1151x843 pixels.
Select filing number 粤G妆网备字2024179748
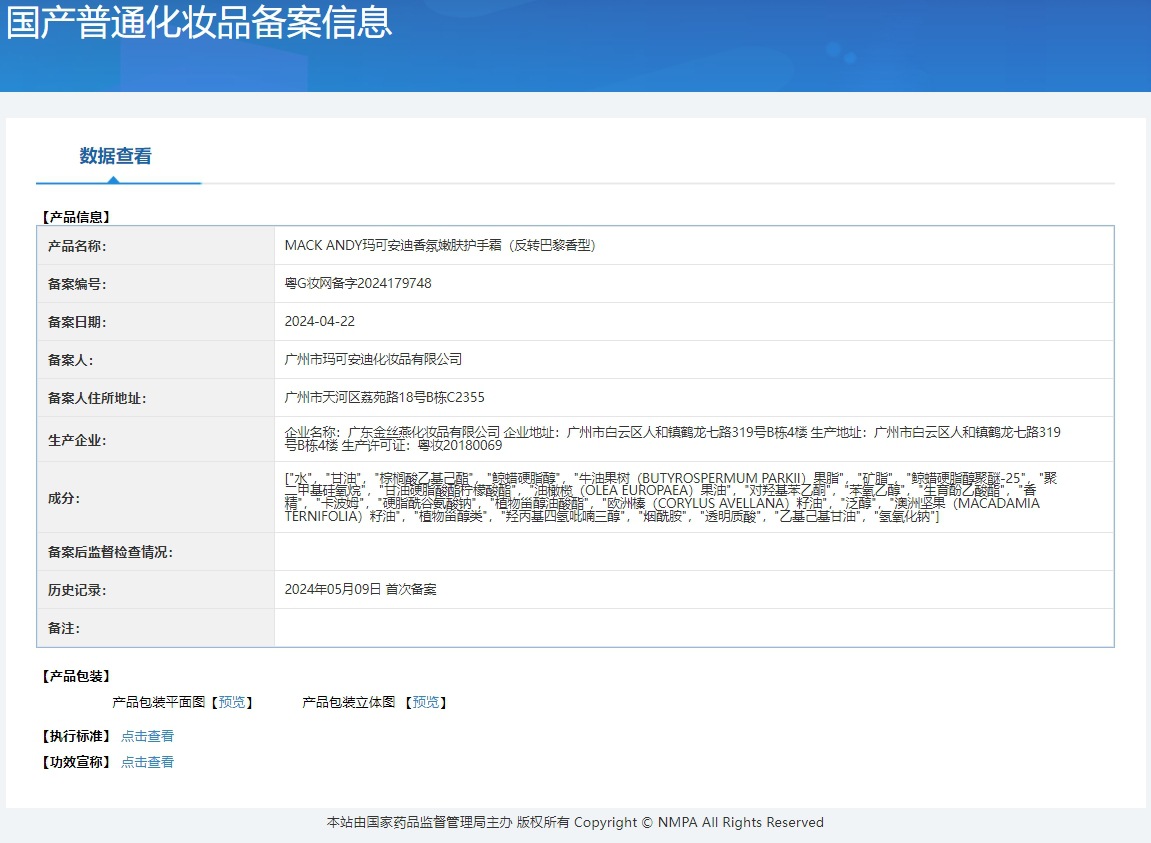(358, 283)
